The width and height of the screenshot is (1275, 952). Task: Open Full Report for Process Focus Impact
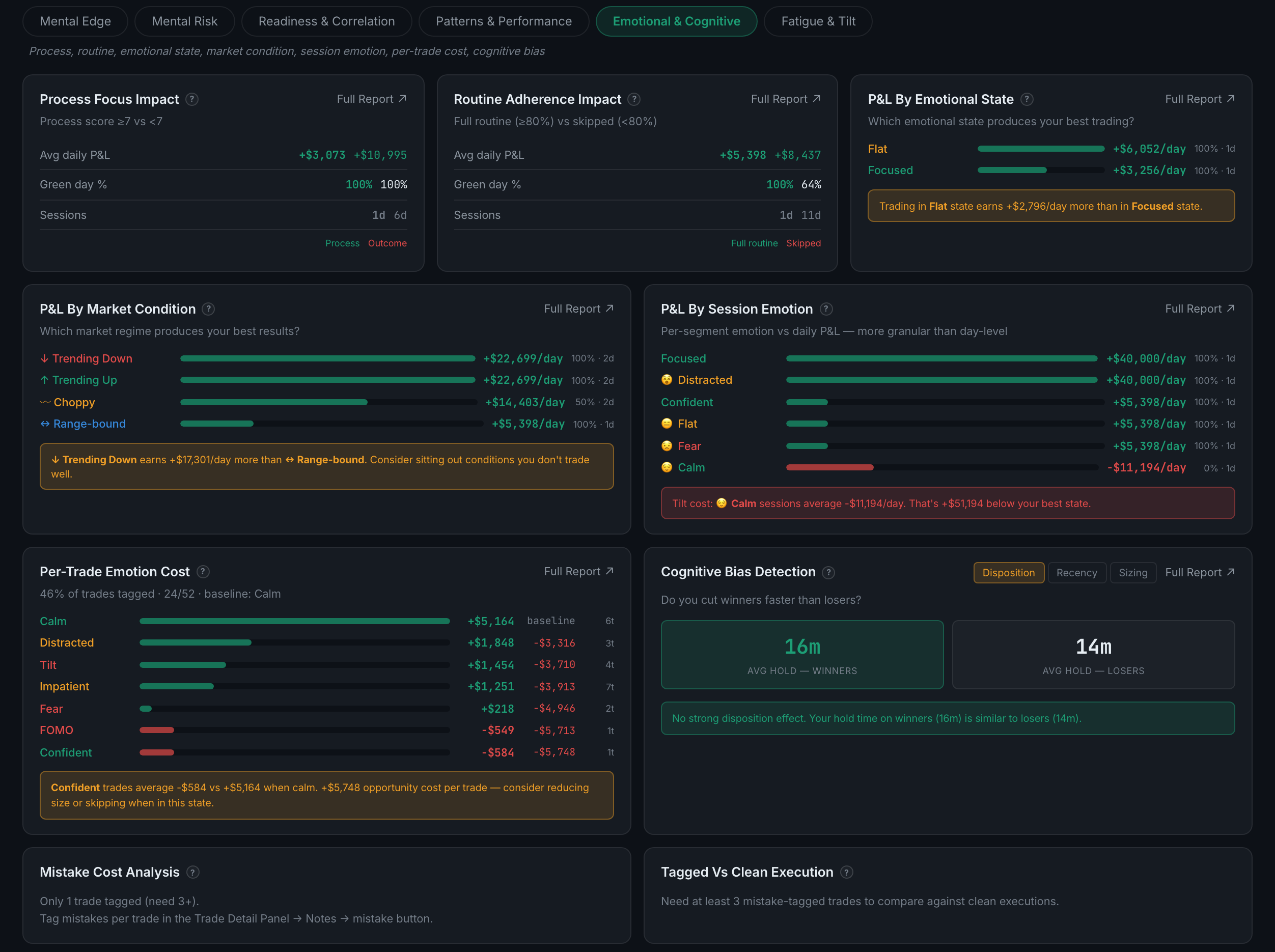tap(372, 99)
